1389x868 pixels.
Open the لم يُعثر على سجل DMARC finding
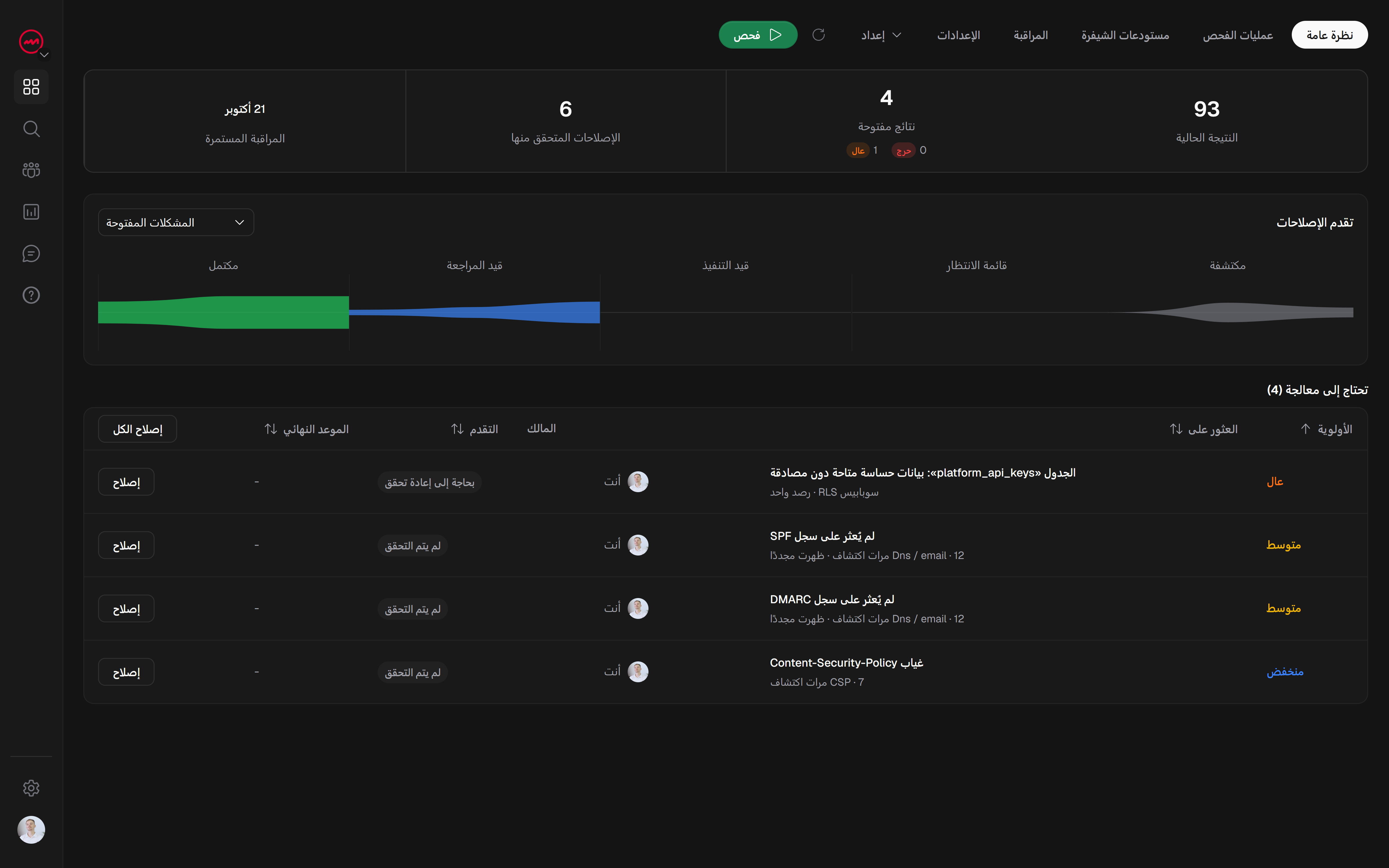coord(832,599)
